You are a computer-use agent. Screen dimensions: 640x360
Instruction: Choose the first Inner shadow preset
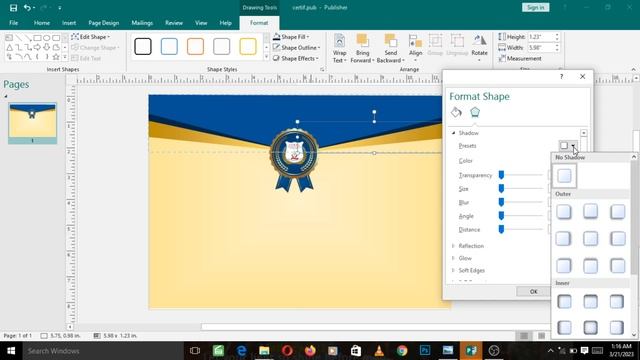564,302
